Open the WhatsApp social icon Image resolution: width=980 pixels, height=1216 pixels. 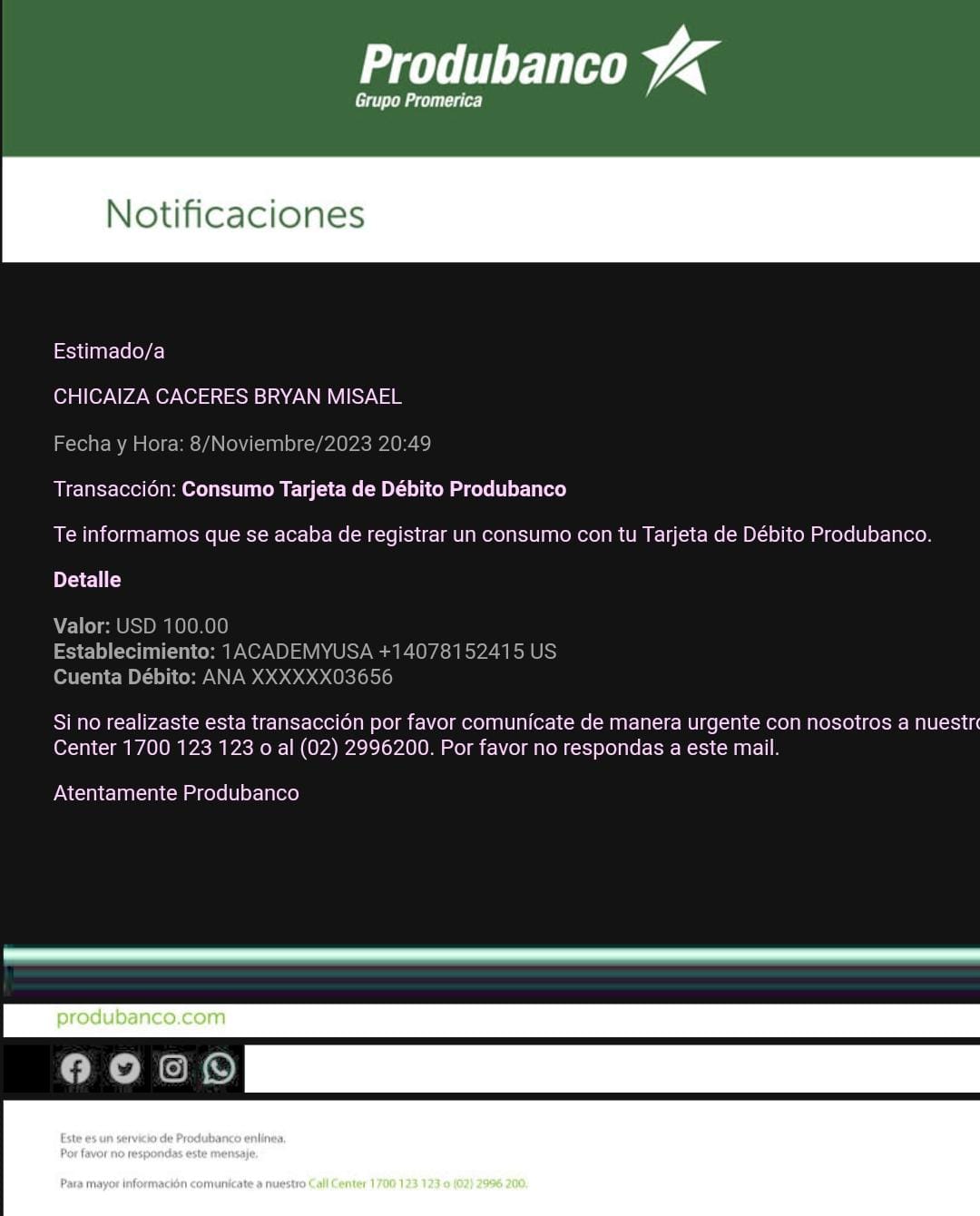pyautogui.click(x=219, y=1068)
